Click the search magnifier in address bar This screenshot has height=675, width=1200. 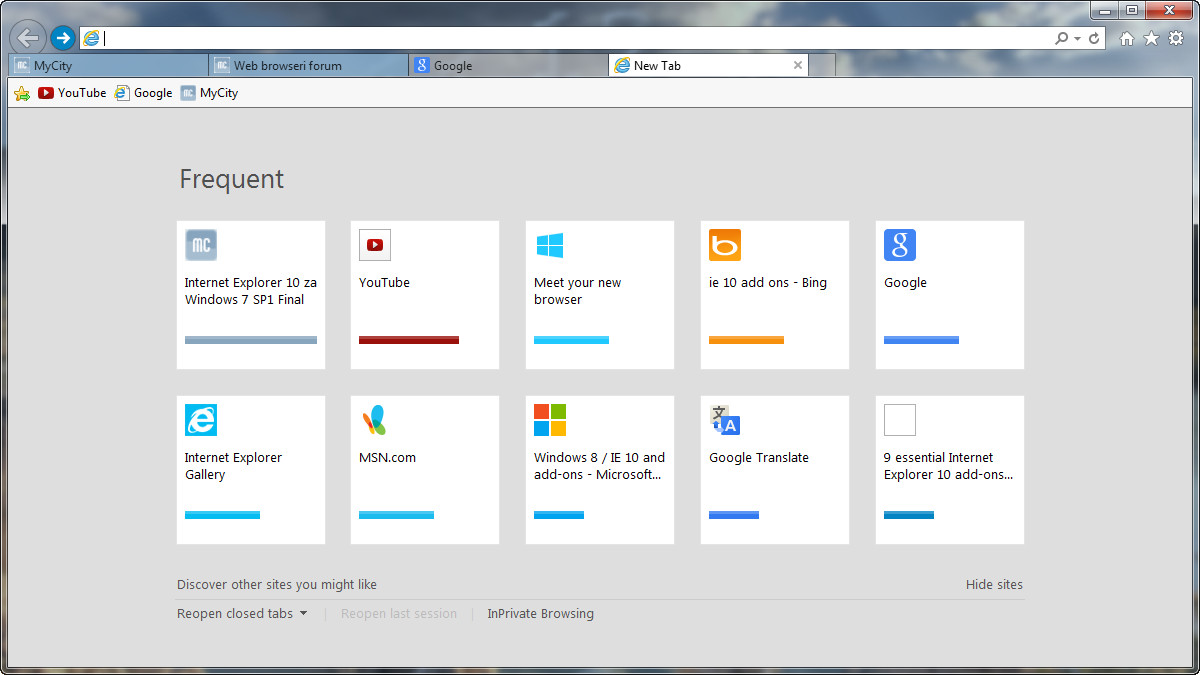click(x=1061, y=38)
